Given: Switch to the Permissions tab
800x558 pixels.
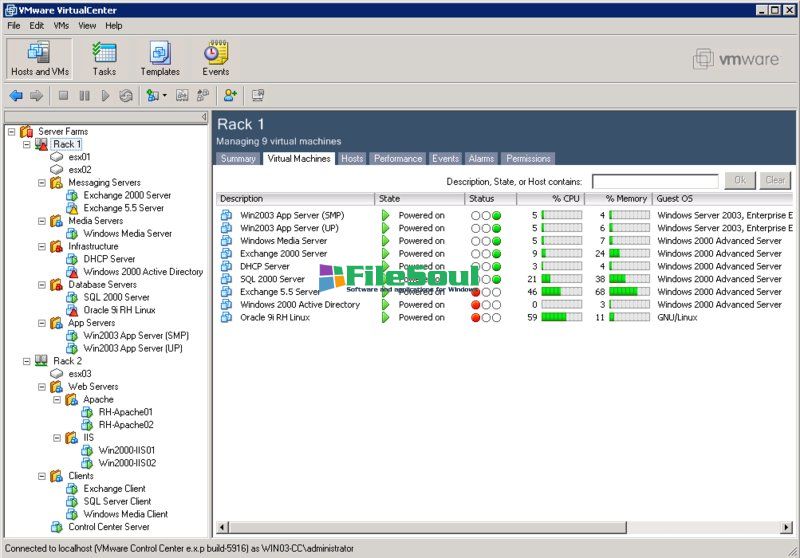Looking at the screenshot, I should (x=528, y=159).
